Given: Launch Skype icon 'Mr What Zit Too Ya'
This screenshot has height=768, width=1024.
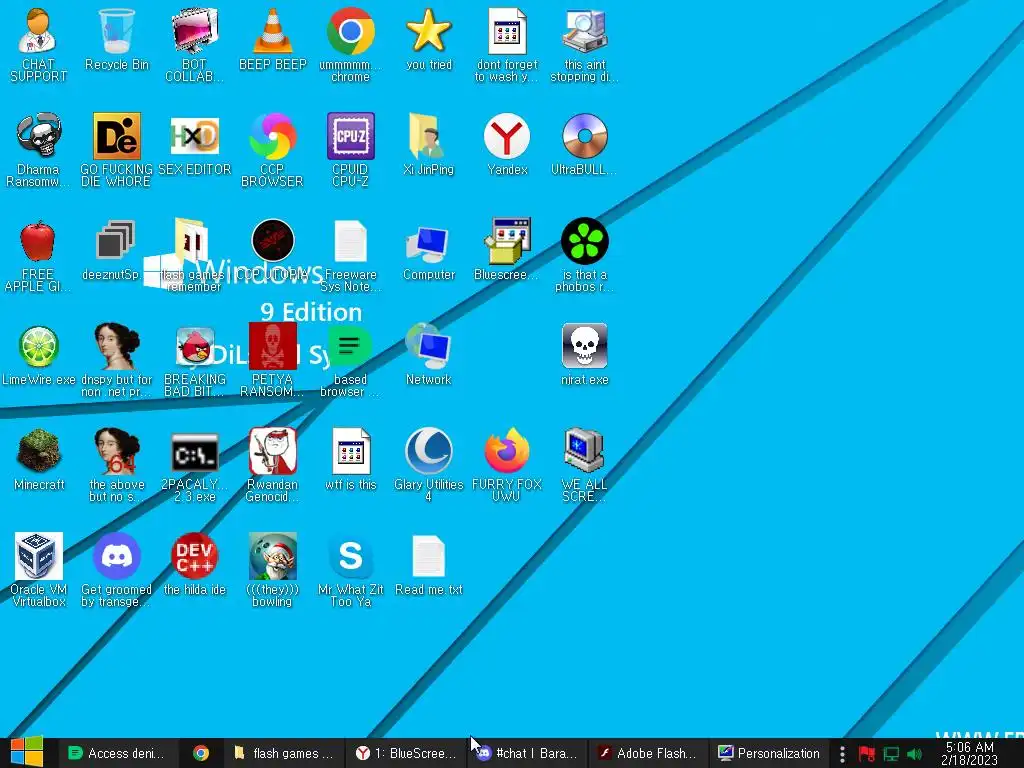Looking at the screenshot, I should click(x=351, y=570).
